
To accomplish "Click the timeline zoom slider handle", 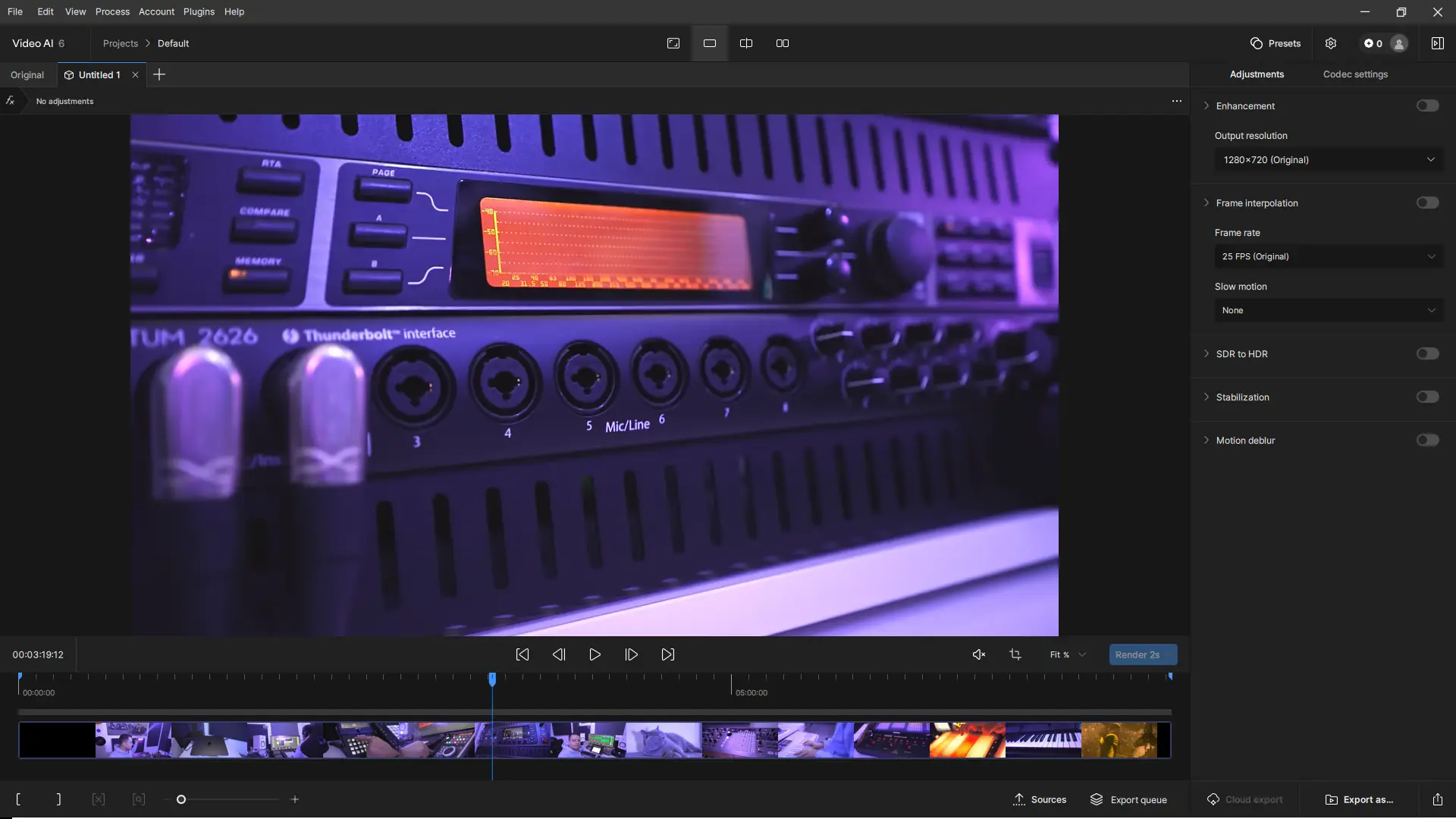I will 181,799.
